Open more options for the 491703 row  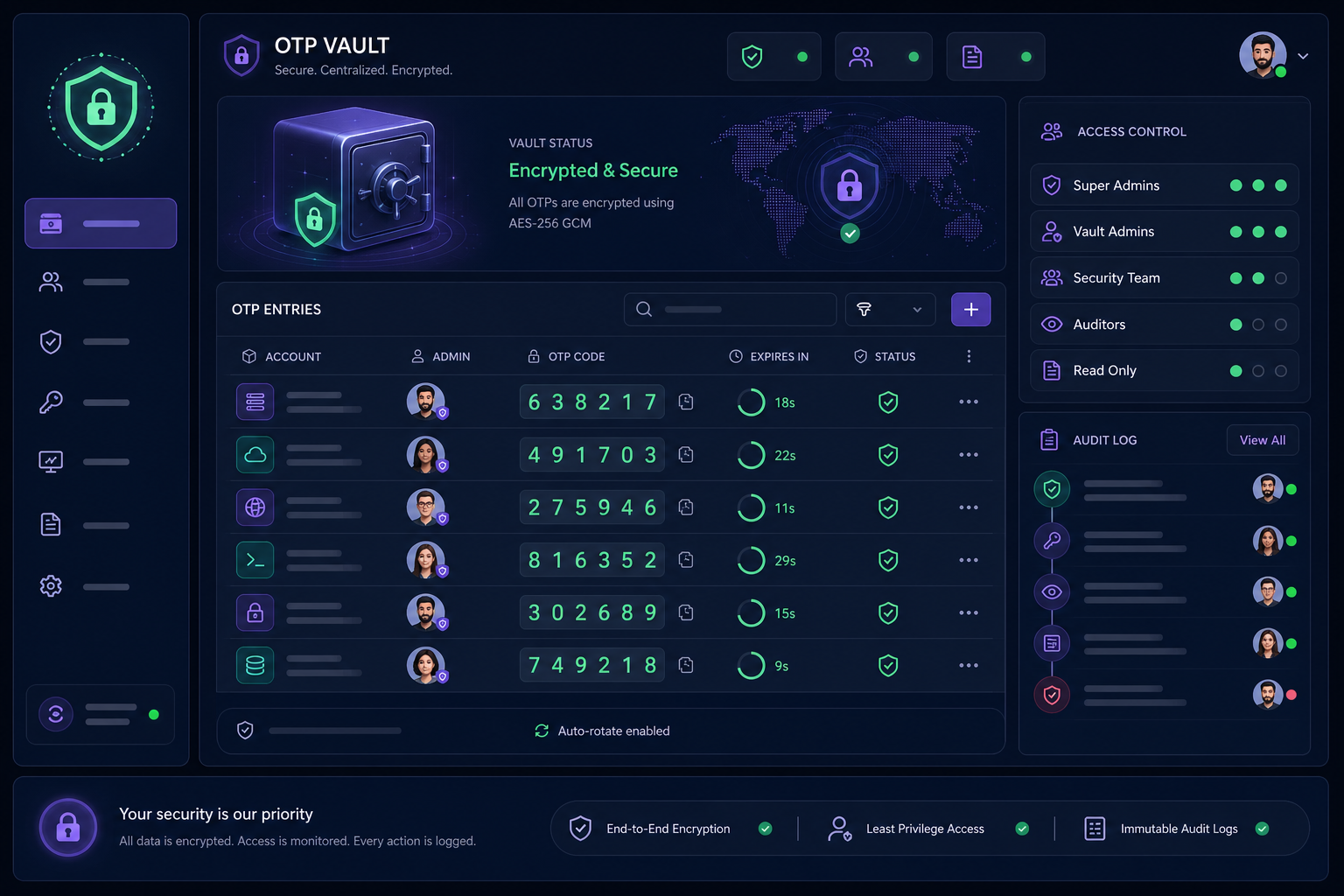[969, 455]
